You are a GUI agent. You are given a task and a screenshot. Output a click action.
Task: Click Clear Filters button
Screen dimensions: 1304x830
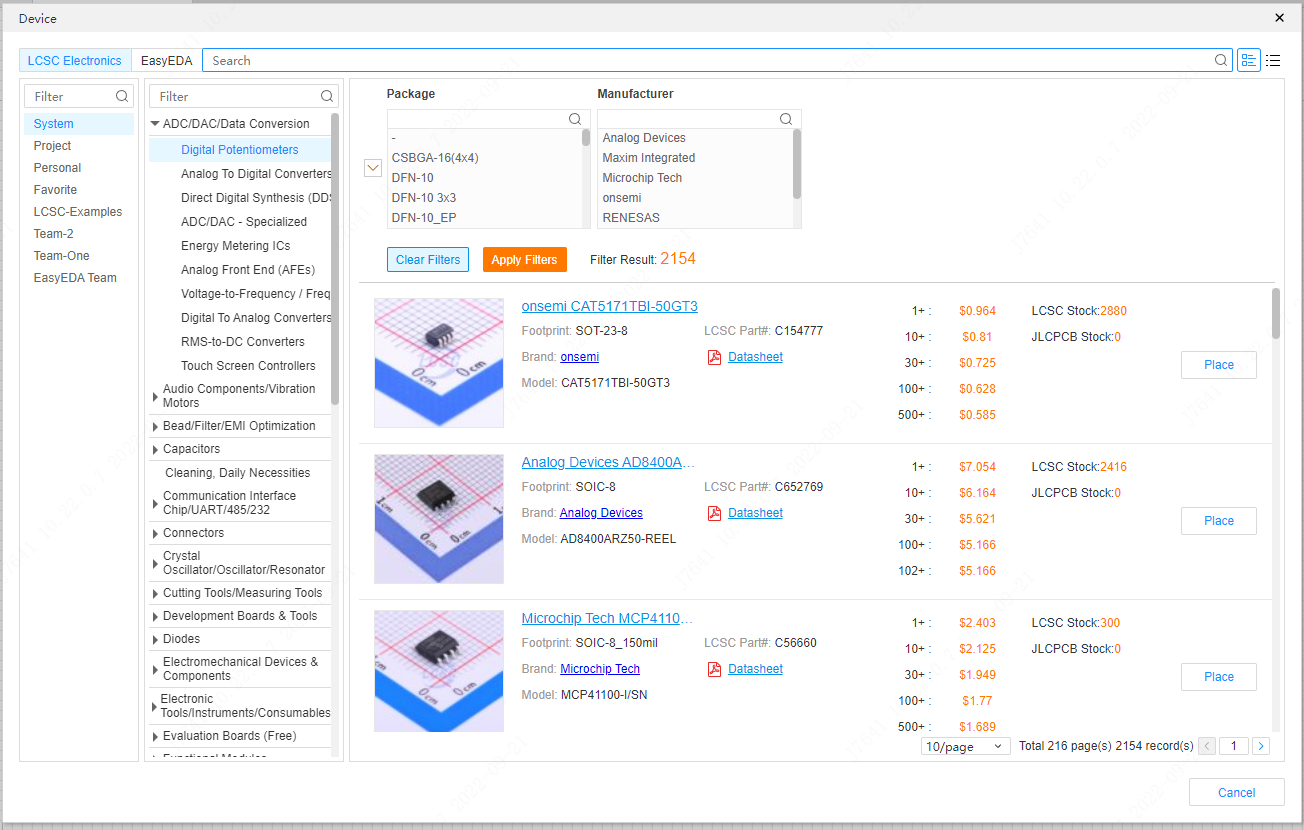[428, 259]
